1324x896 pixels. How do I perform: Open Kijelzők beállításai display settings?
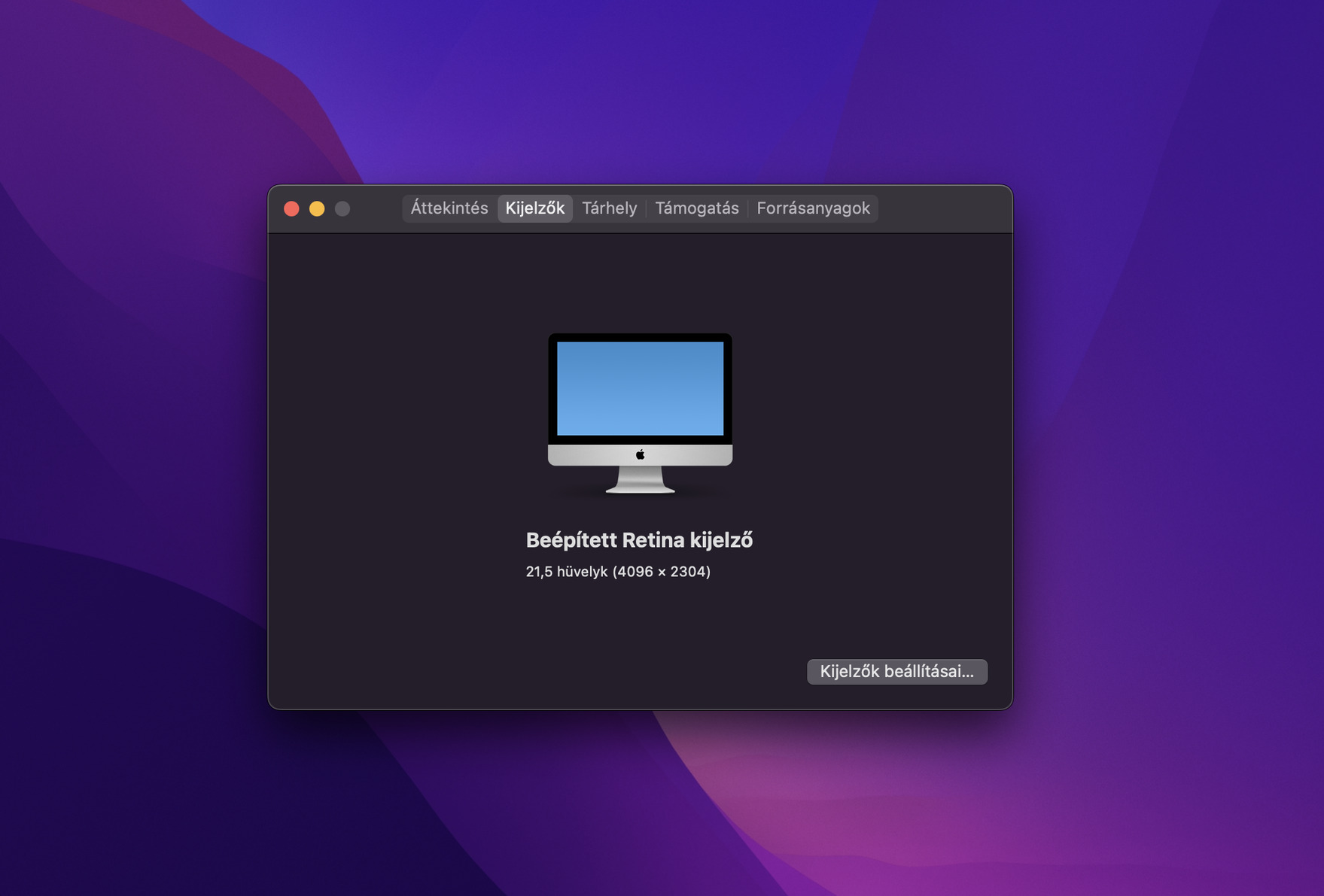(897, 672)
